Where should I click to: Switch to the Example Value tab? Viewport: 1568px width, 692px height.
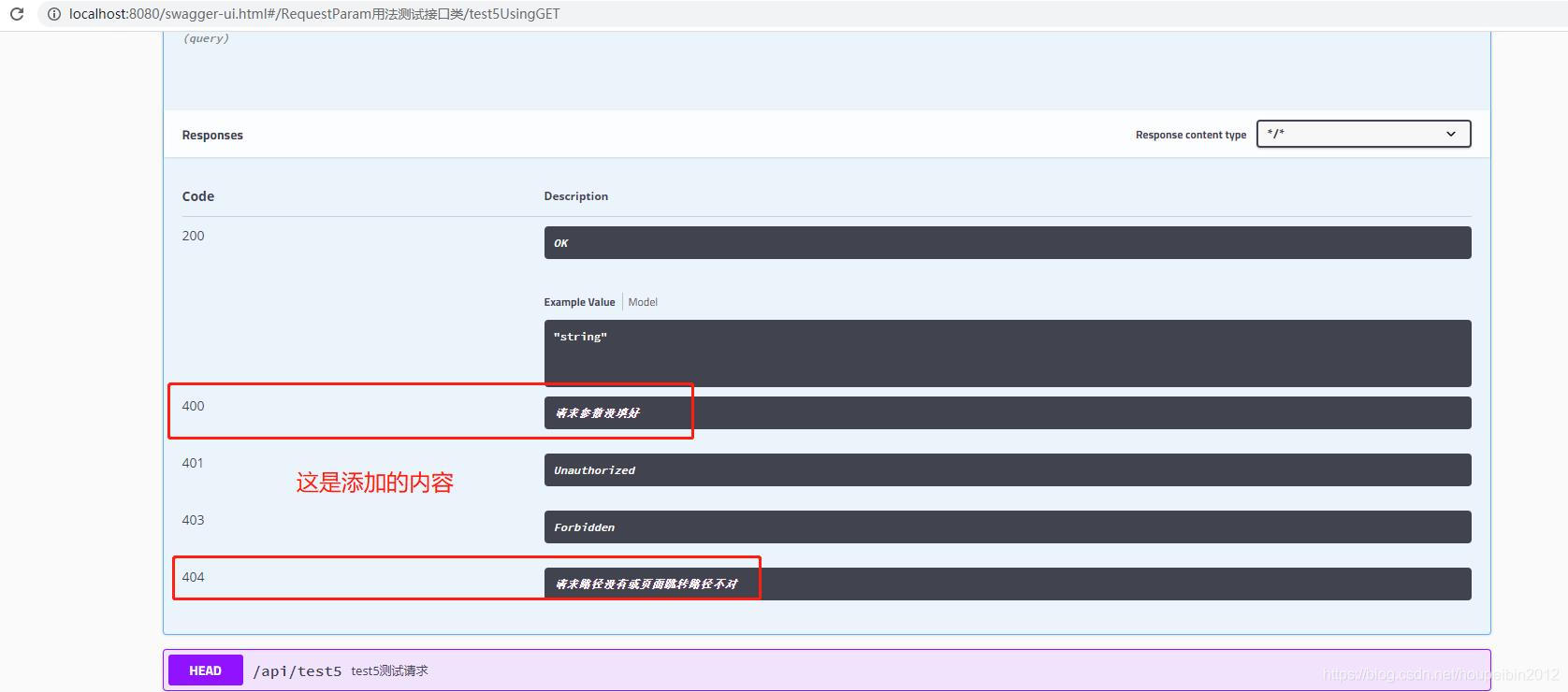point(579,302)
